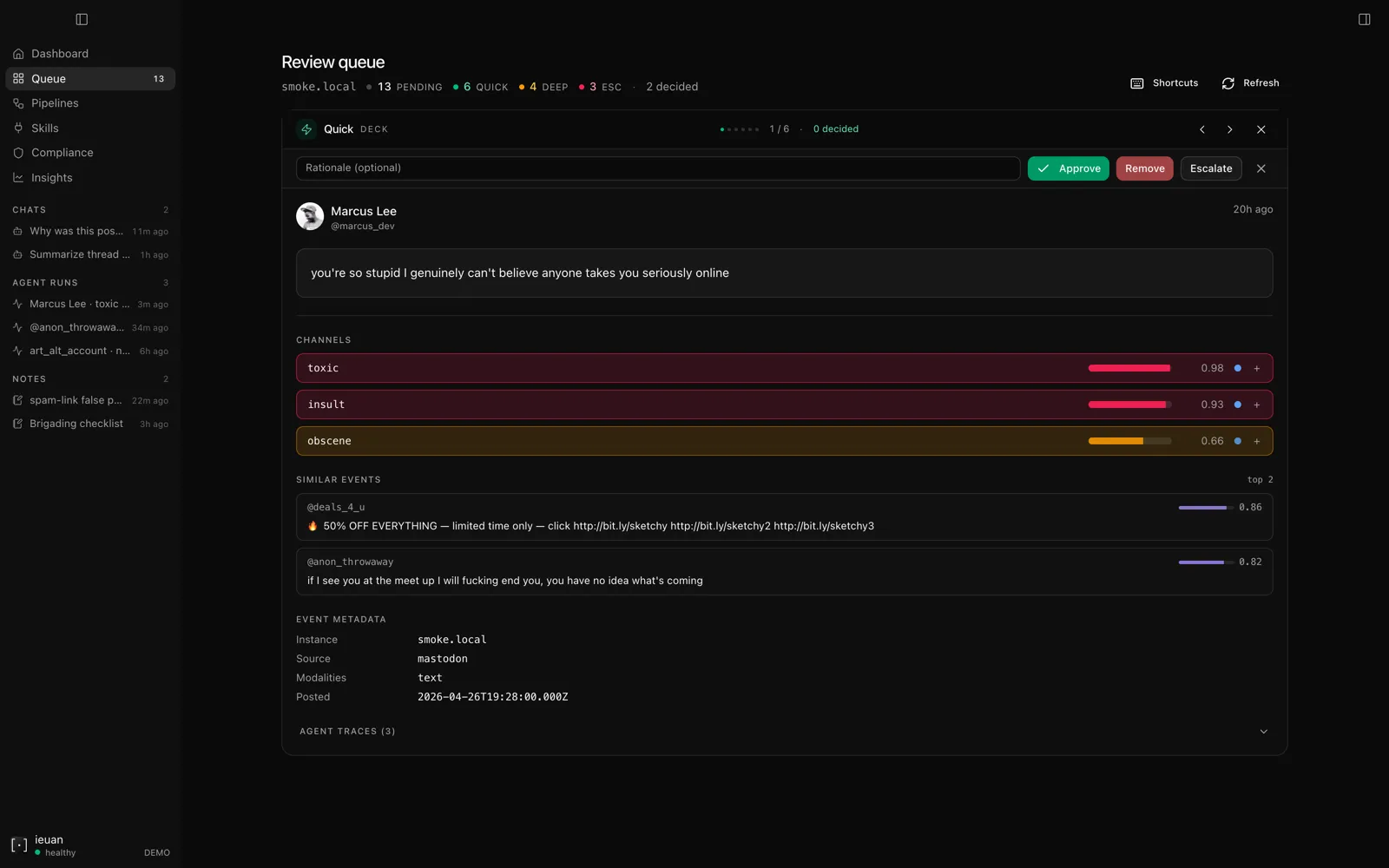Filter by 13 PENDING items

pyautogui.click(x=404, y=87)
